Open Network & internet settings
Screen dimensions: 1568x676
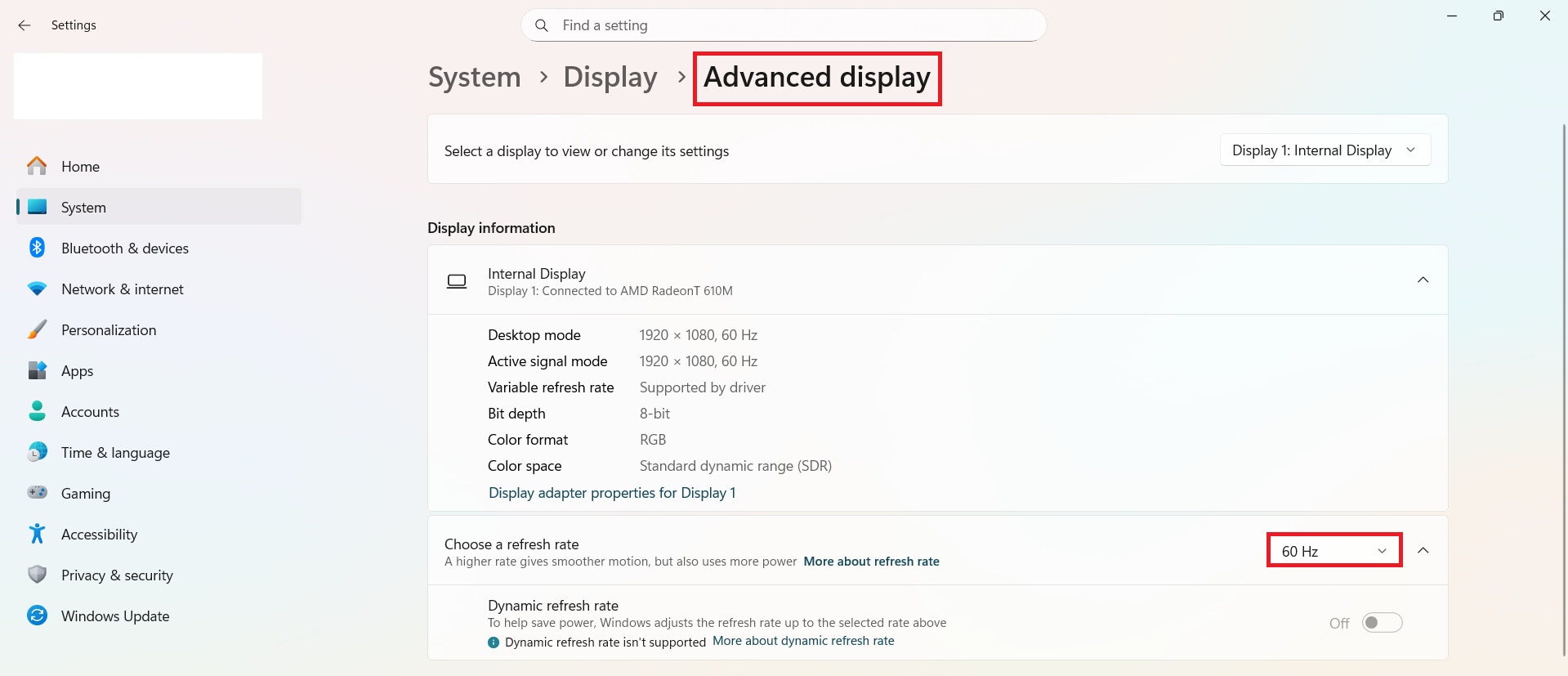[159, 289]
